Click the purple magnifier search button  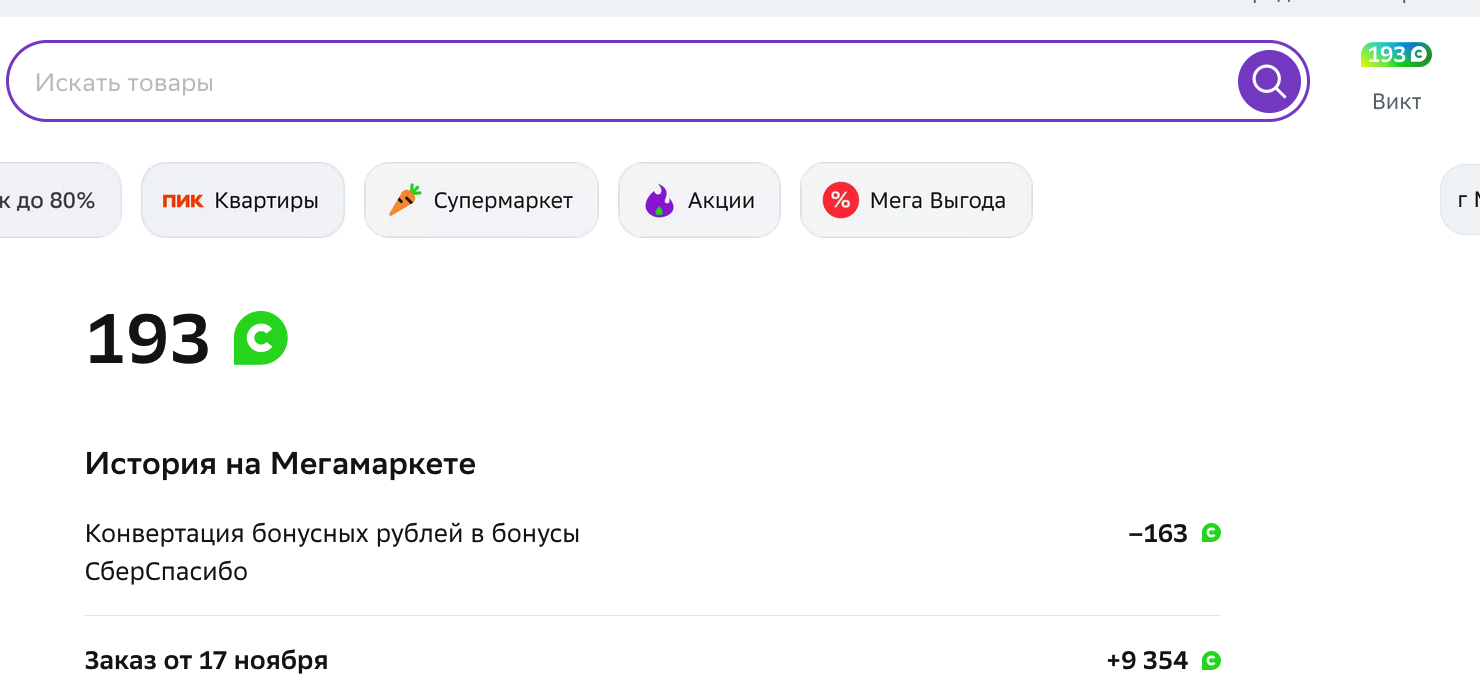click(1269, 81)
